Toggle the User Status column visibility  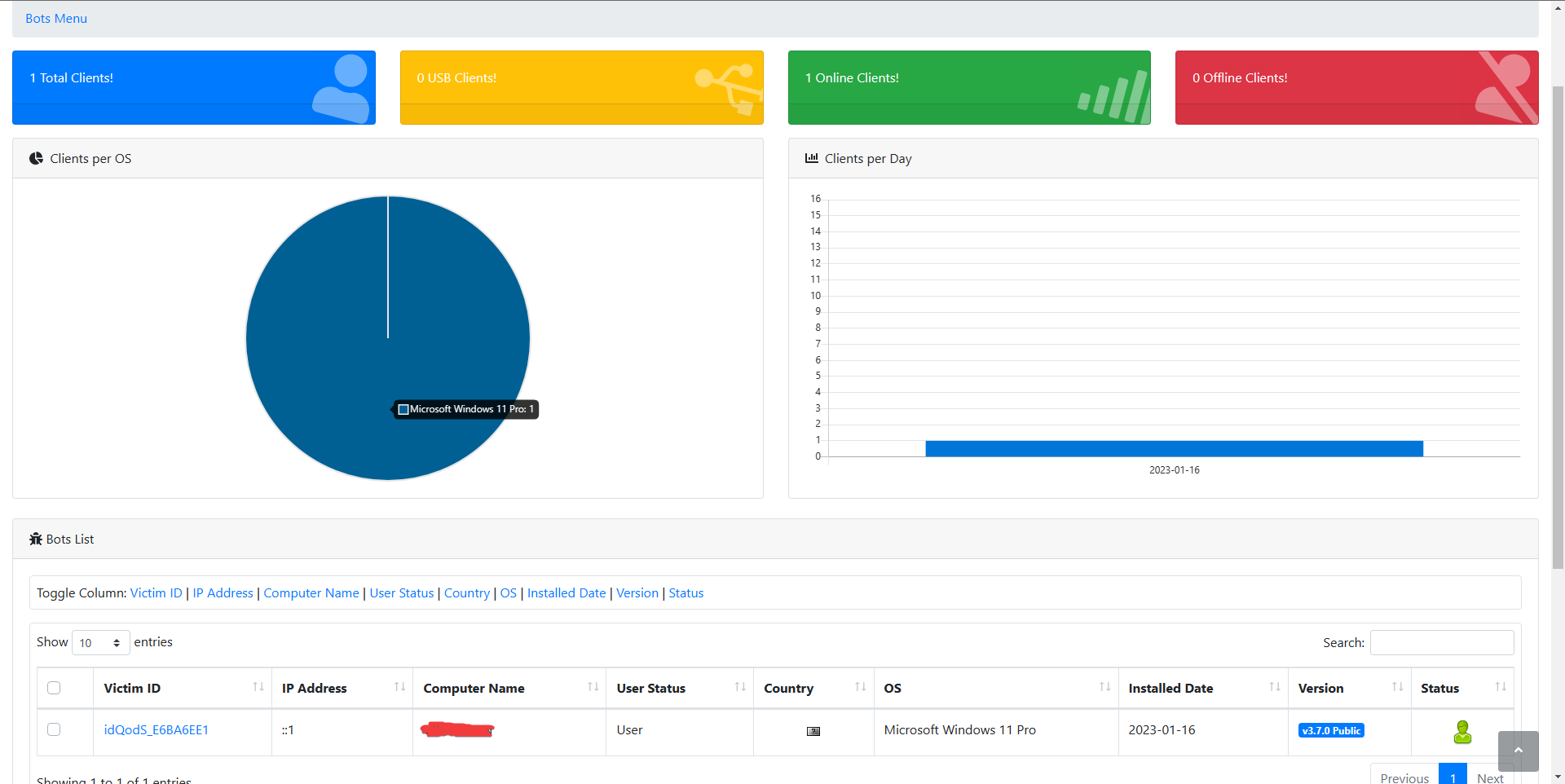(402, 593)
